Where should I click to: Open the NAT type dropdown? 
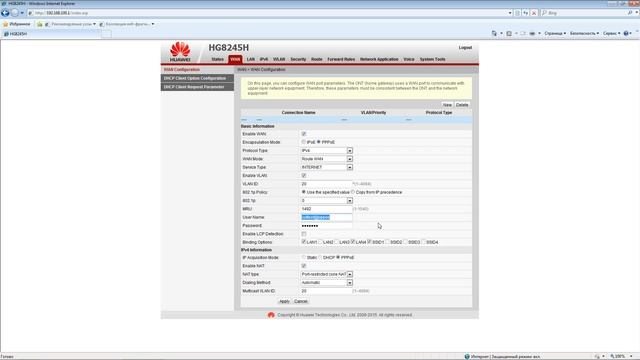[327, 274]
